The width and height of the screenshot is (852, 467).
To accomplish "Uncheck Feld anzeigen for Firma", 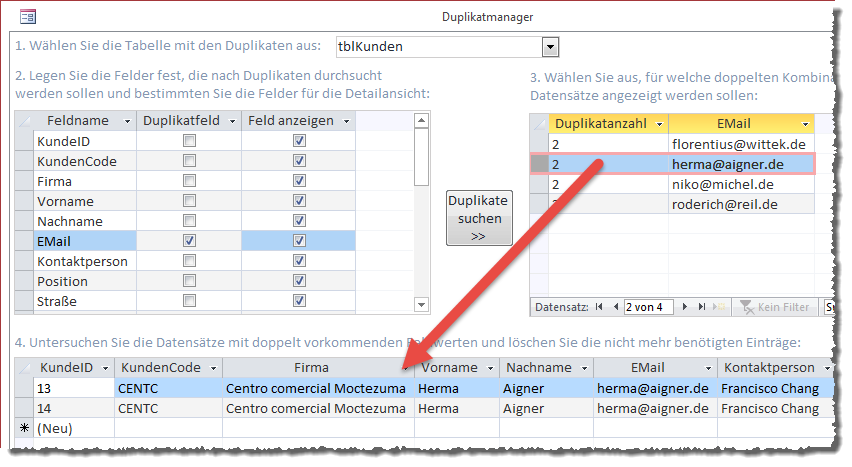I will coord(299,180).
